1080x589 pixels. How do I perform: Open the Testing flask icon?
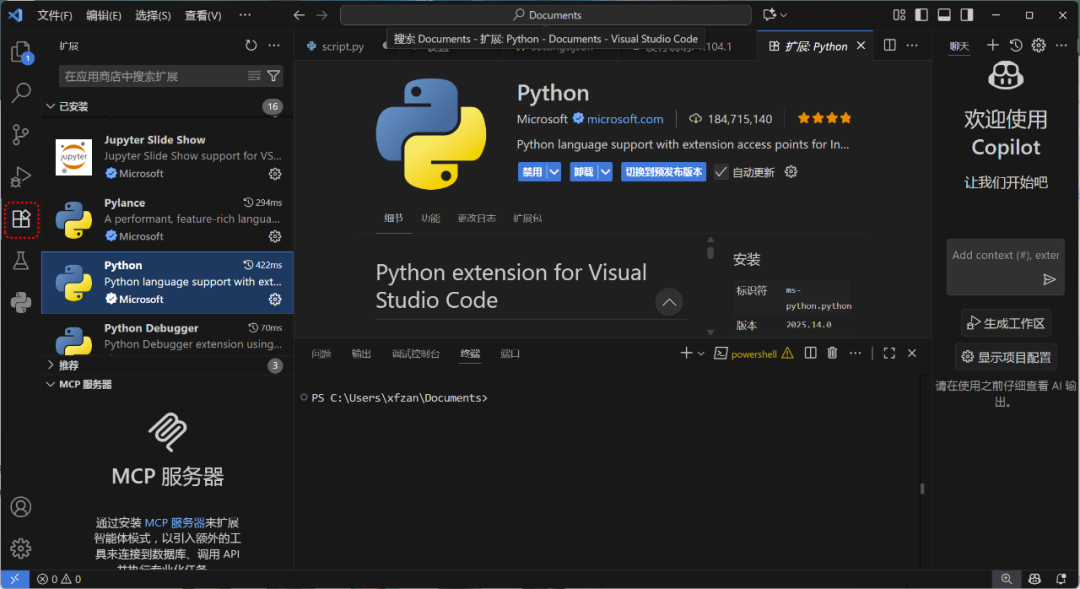point(21,260)
